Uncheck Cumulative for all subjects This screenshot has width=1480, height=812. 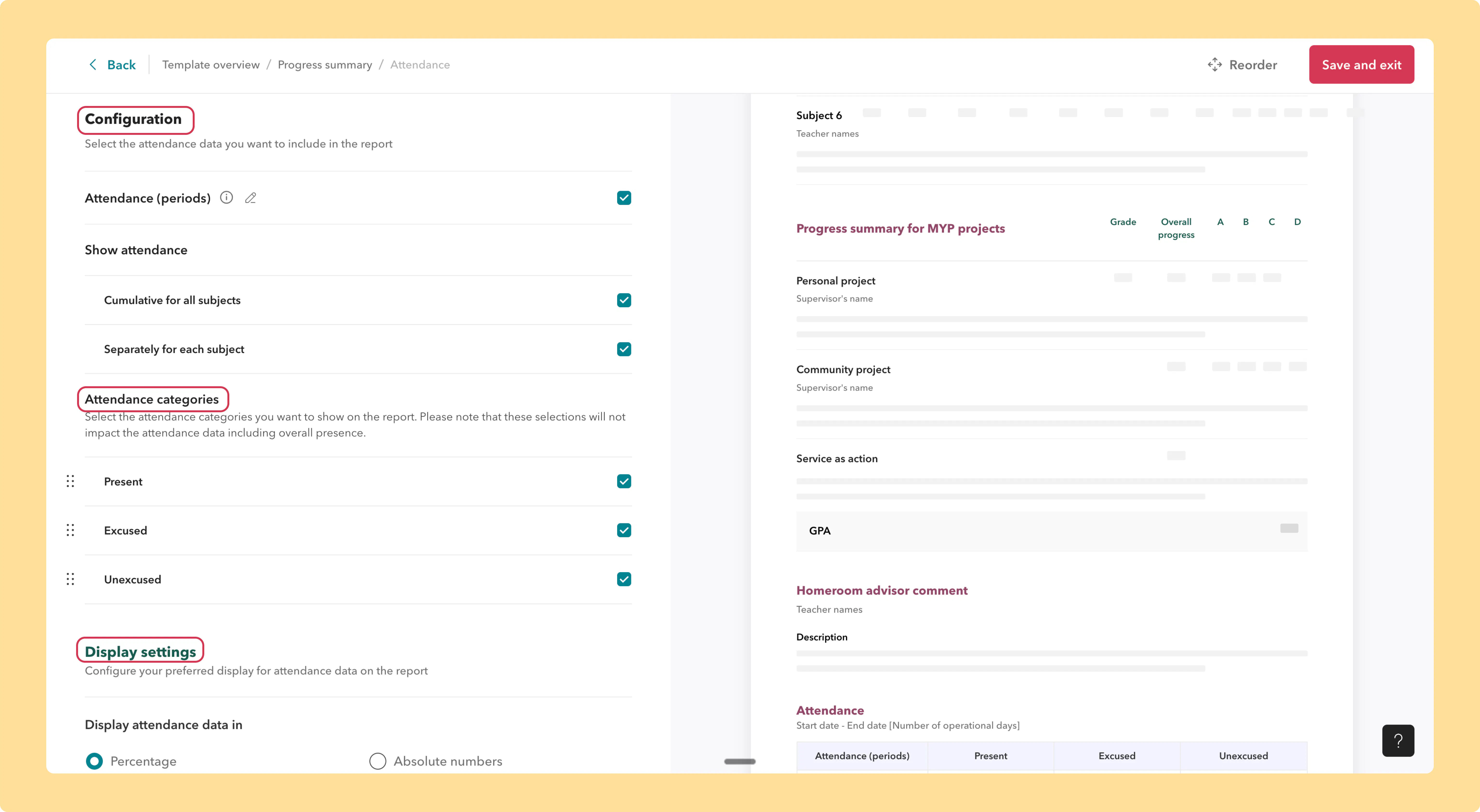click(x=624, y=300)
